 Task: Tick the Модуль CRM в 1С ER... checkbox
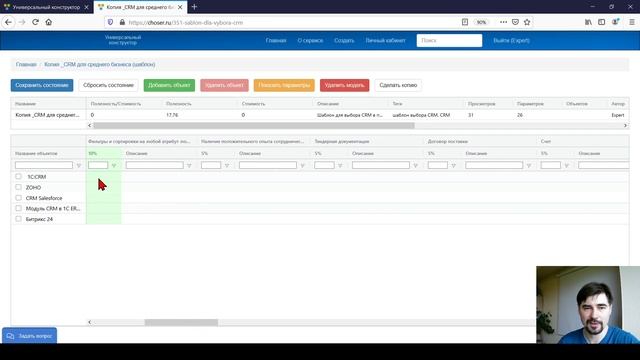click(18, 208)
